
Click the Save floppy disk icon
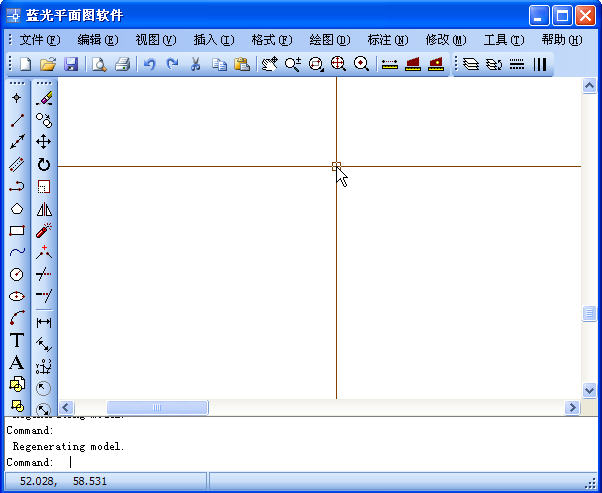[71, 64]
